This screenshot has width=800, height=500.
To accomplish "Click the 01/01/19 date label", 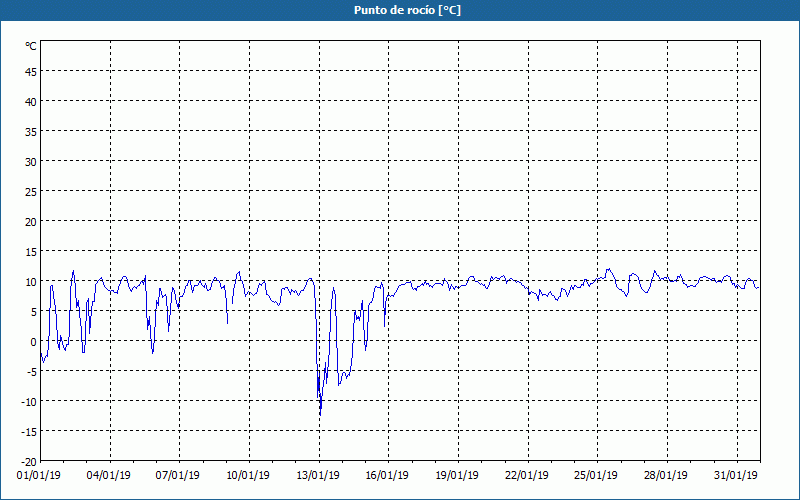I will click(x=39, y=476).
